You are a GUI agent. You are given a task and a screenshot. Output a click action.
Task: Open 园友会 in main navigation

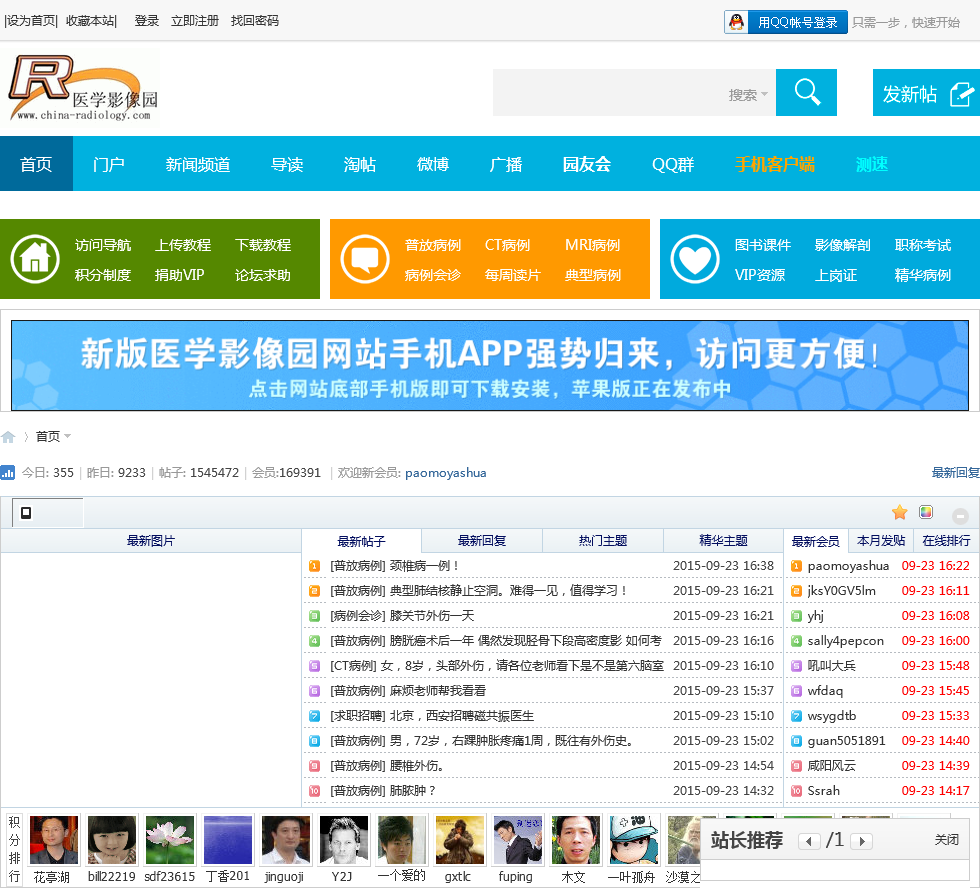tap(586, 164)
